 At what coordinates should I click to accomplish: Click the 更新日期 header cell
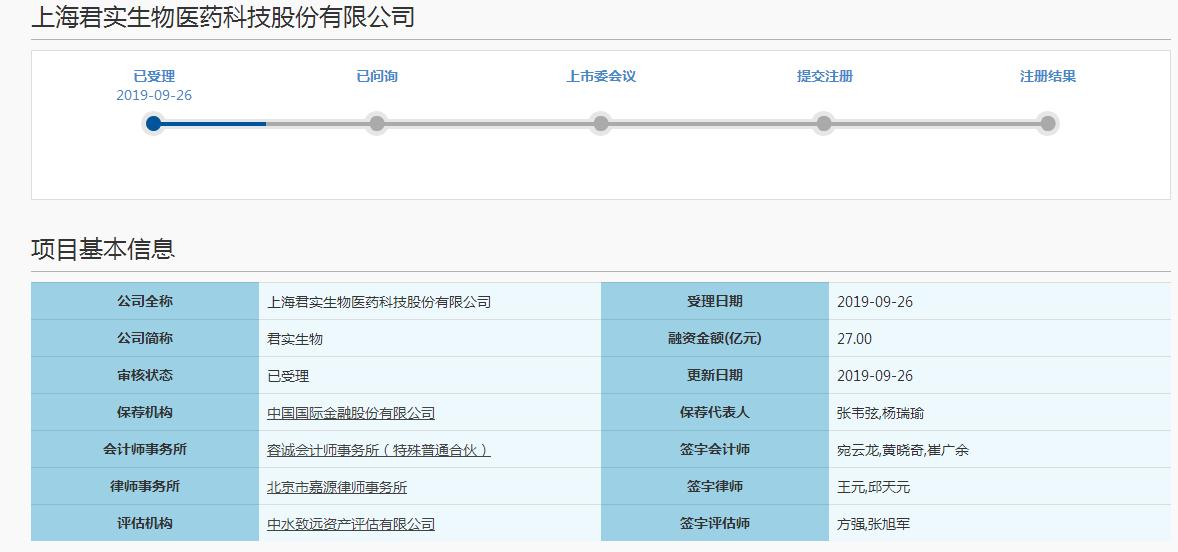point(714,375)
